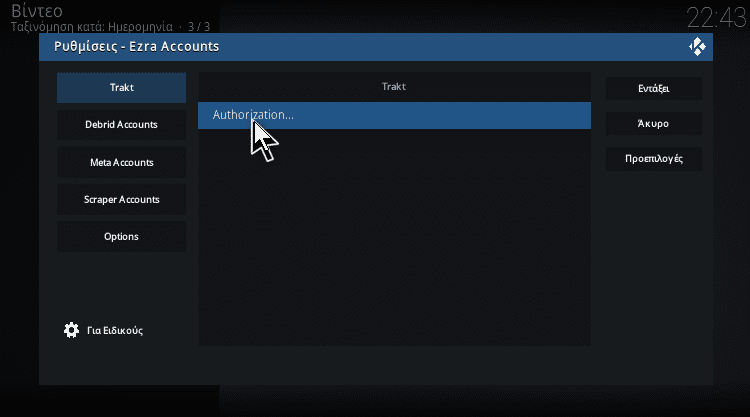Click the gear icon for settings level
Screen dimensions: 750x417
[x=71, y=330]
